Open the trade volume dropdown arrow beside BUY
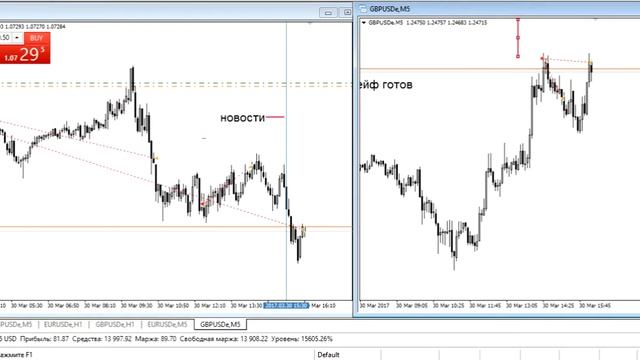This screenshot has width=640, height=360. click(17, 38)
